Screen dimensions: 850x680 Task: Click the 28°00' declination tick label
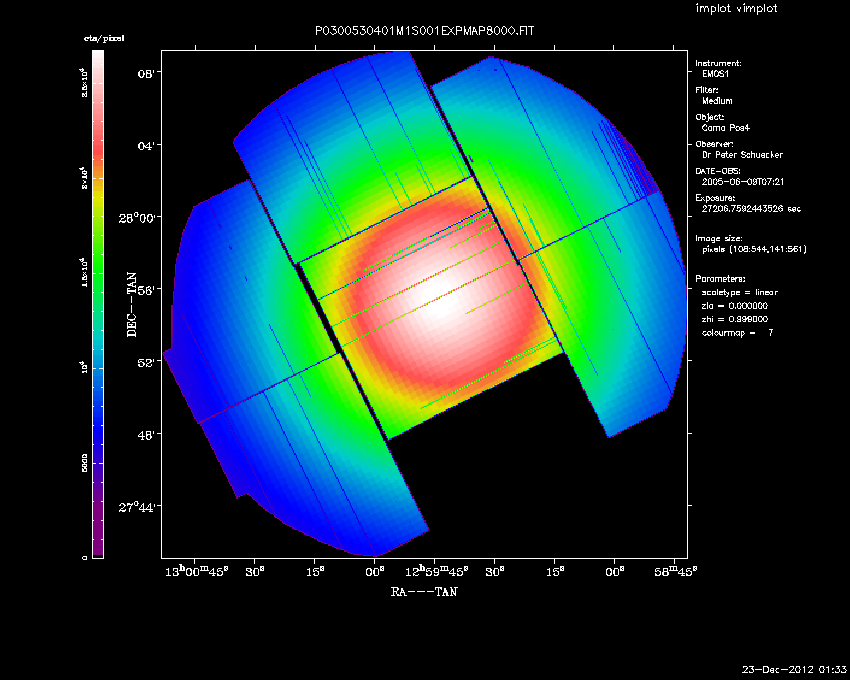[141, 217]
